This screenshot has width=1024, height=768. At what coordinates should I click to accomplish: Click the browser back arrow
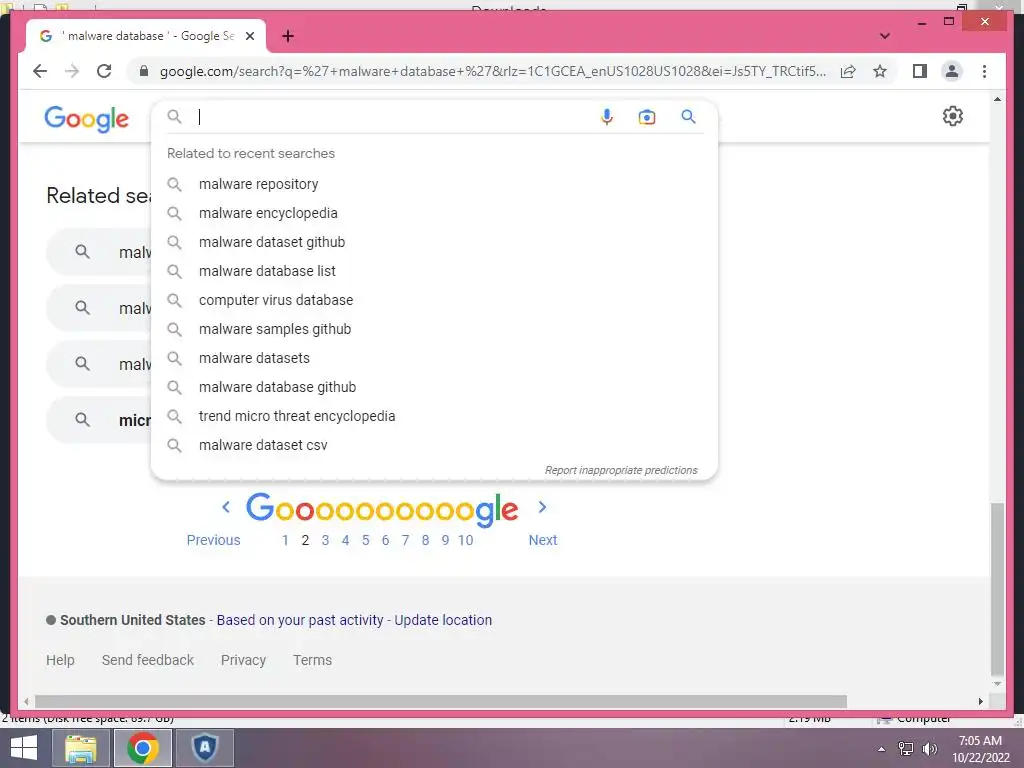(40, 71)
